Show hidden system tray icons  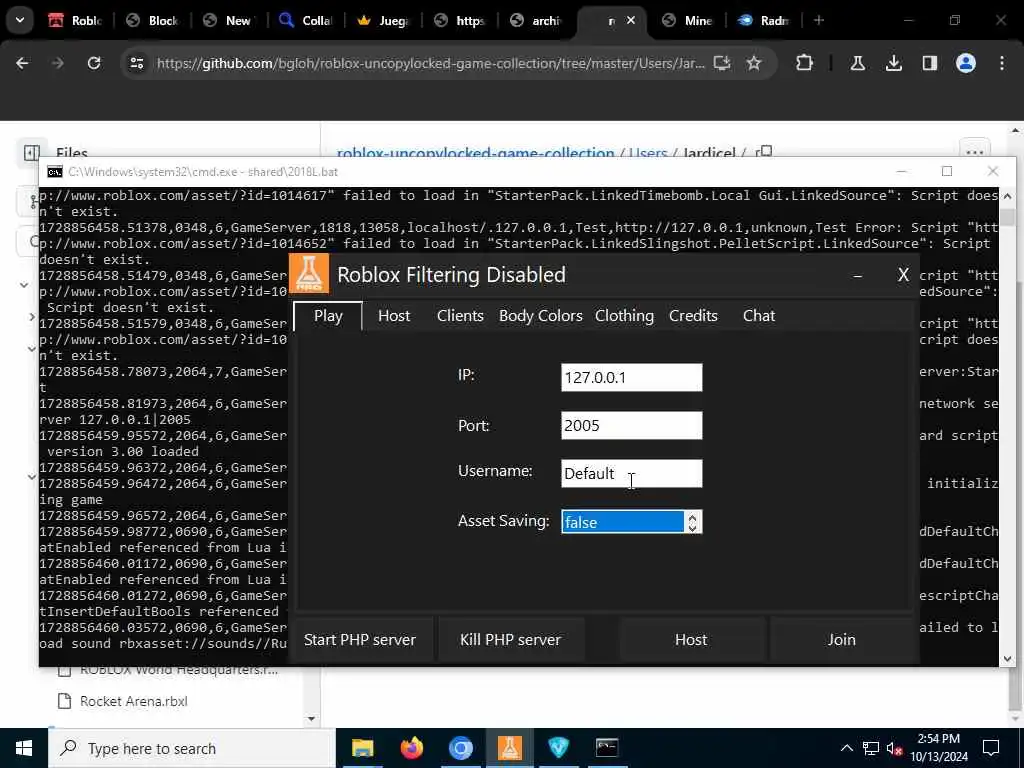[x=846, y=748]
